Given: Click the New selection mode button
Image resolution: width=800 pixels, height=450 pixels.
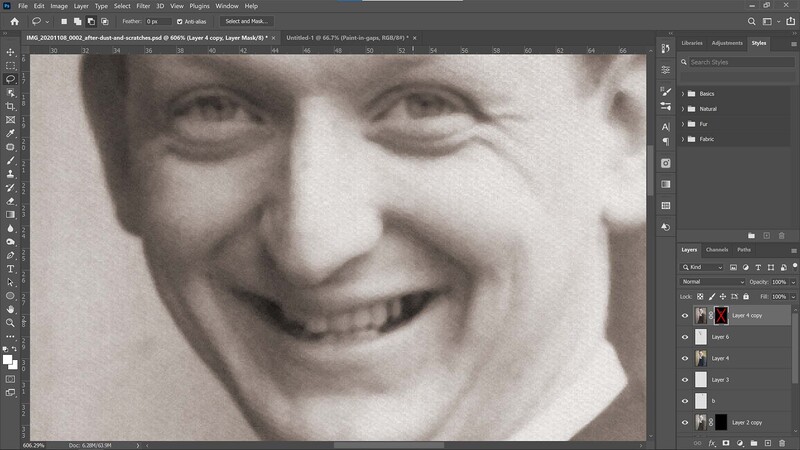Looking at the screenshot, I should tap(64, 21).
